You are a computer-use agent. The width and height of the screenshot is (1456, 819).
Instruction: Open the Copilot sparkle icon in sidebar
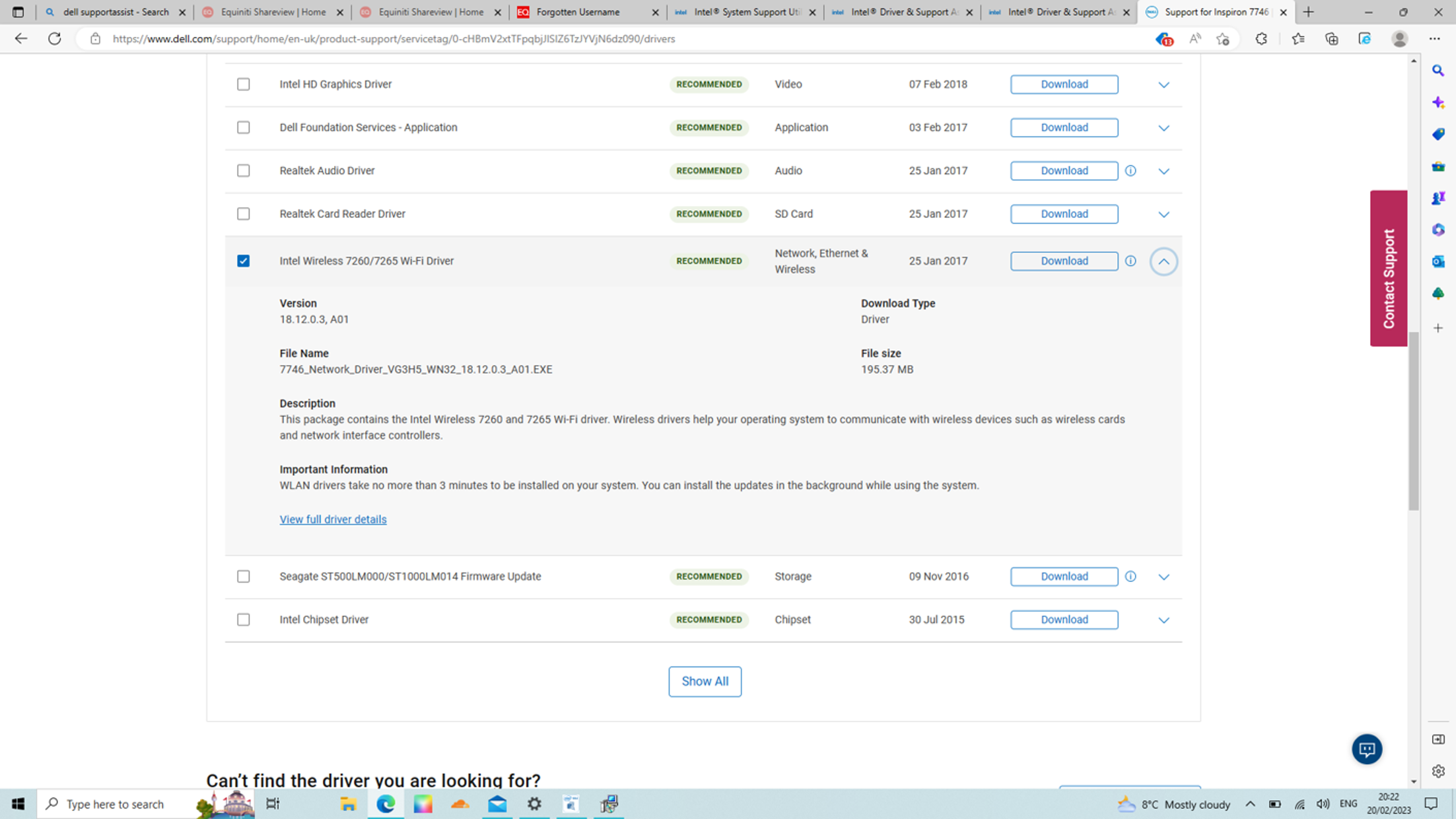[x=1438, y=102]
